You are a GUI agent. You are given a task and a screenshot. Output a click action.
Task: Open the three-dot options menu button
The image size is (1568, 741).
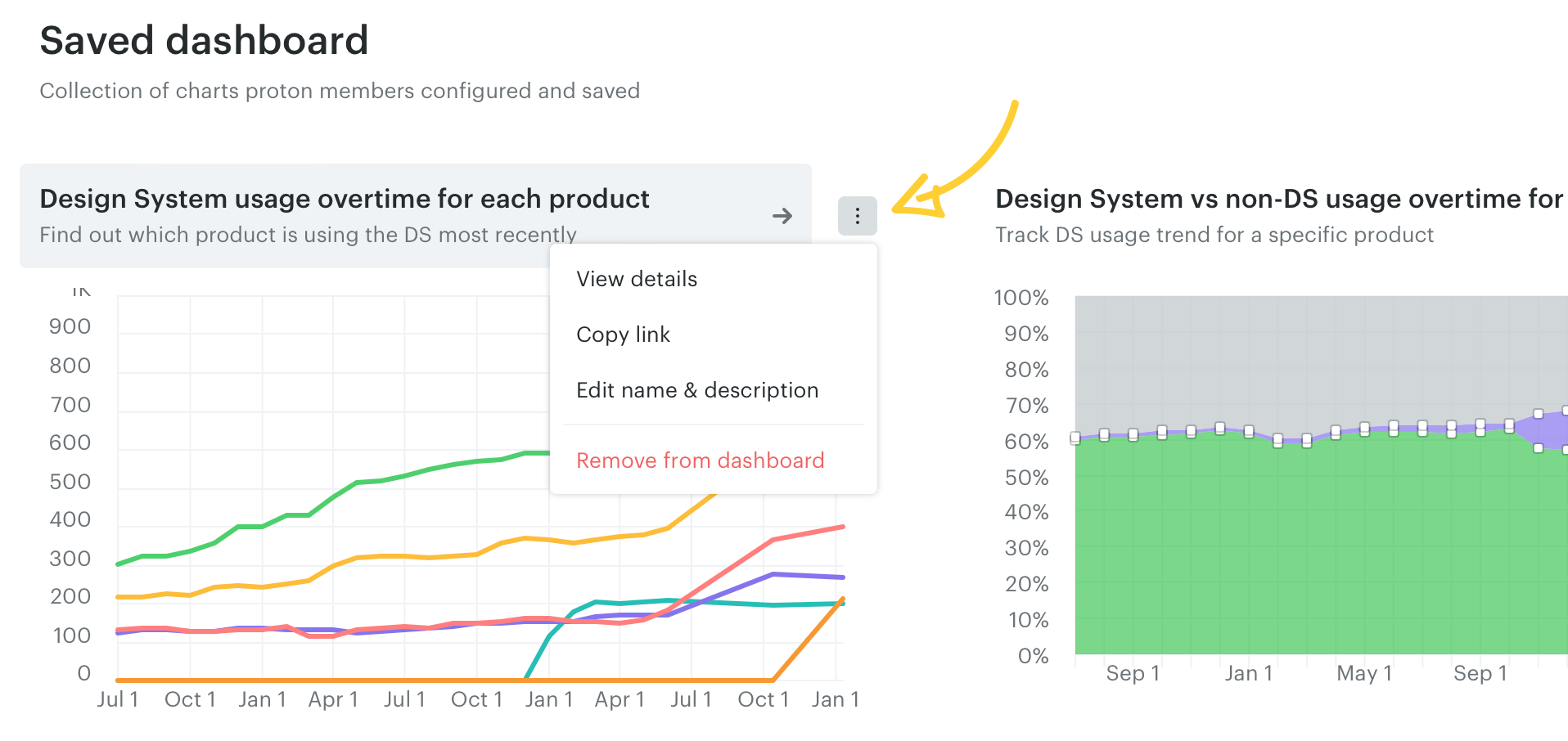pos(857,216)
